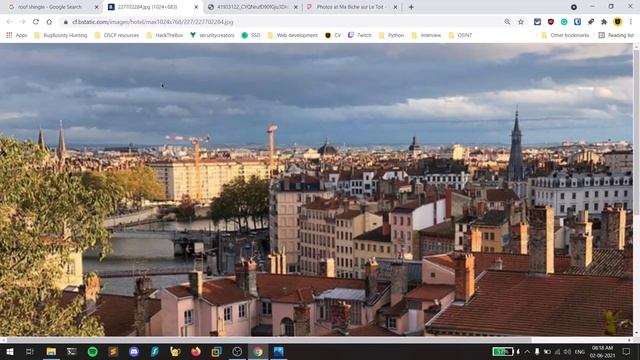The image size is (640, 360).
Task: Open Firefox from the taskbar
Action: click(196, 351)
